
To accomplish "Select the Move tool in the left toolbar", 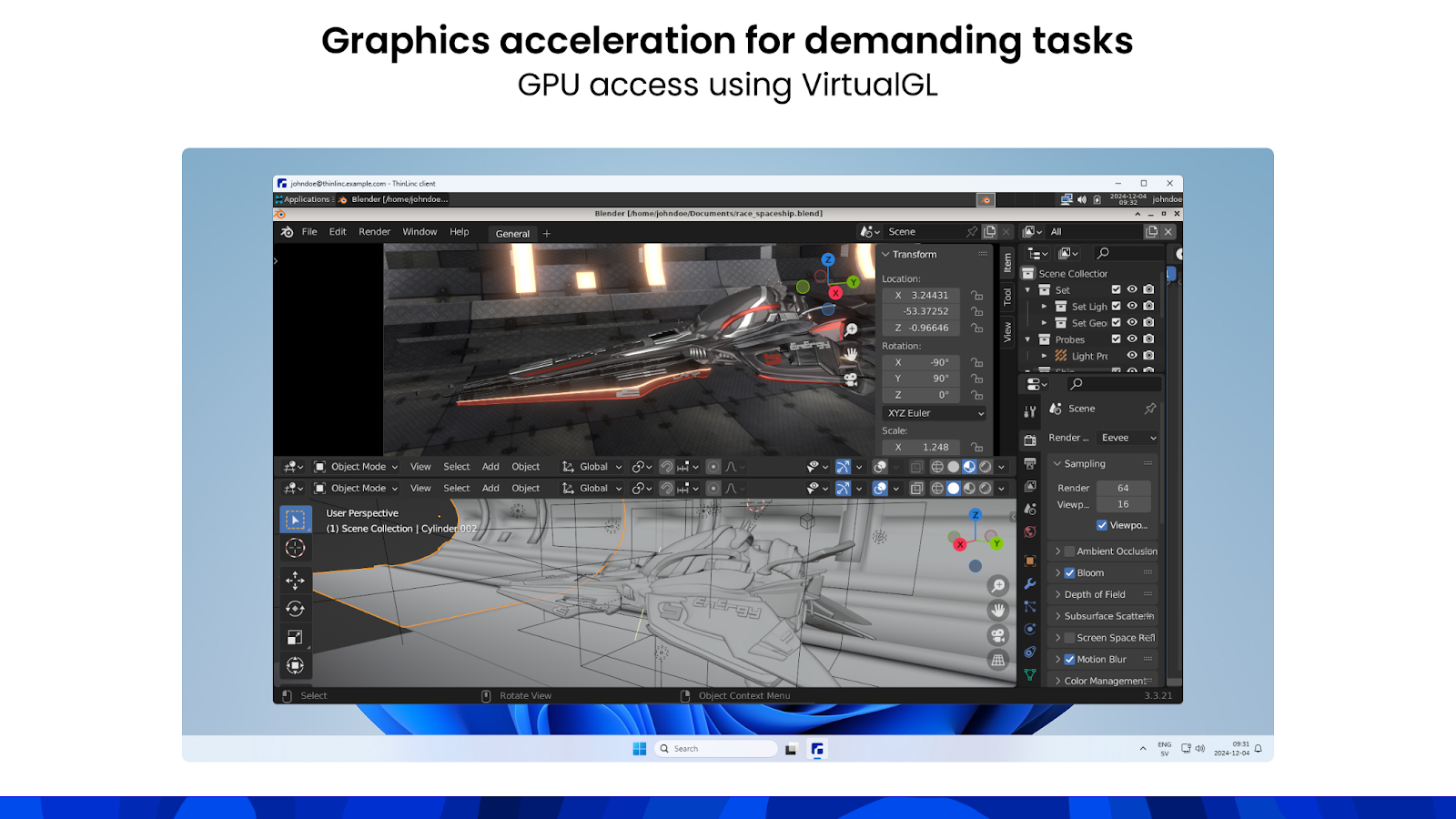I will [x=295, y=580].
